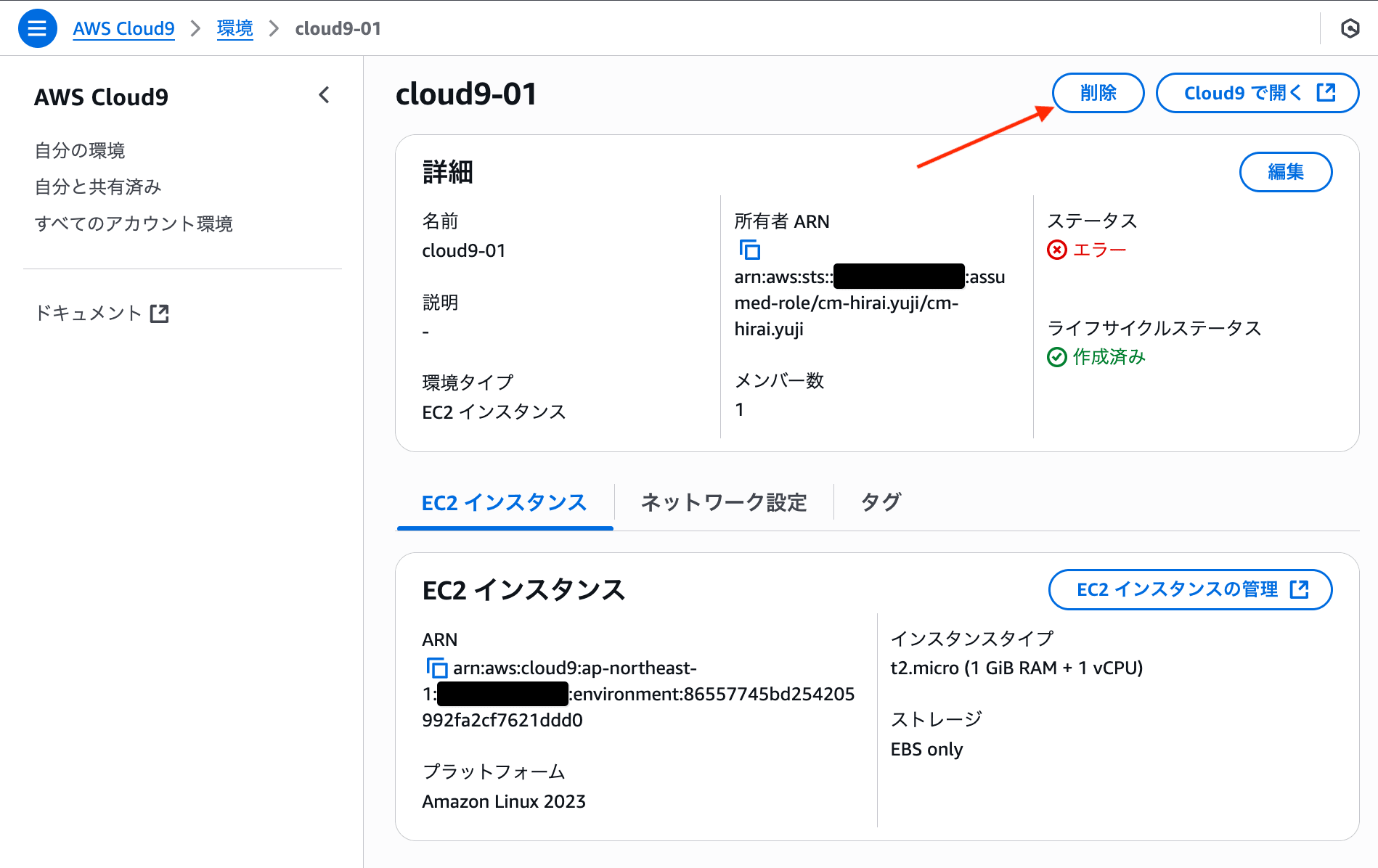Copy the EC2 environment ARN with the copy icon
The image size is (1378, 868).
[x=436, y=668]
